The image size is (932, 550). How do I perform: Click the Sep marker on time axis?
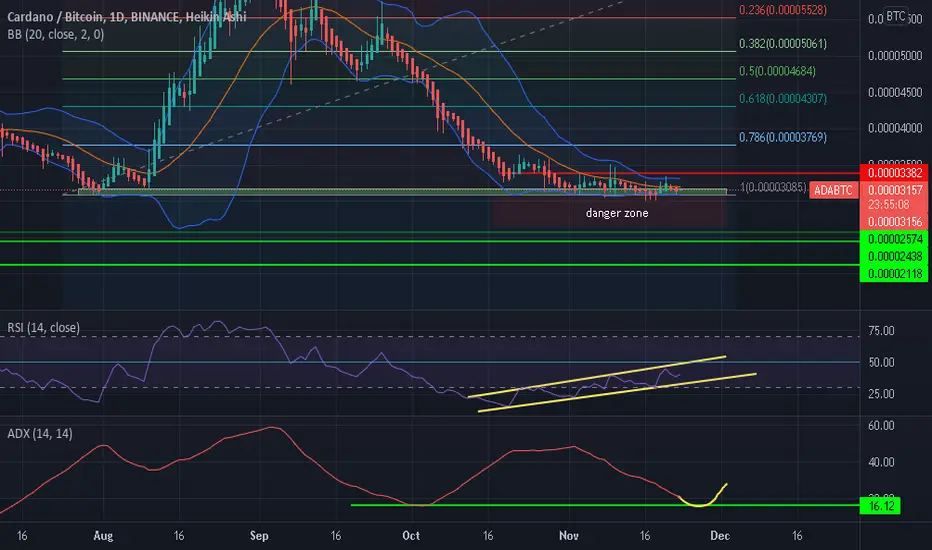click(259, 536)
